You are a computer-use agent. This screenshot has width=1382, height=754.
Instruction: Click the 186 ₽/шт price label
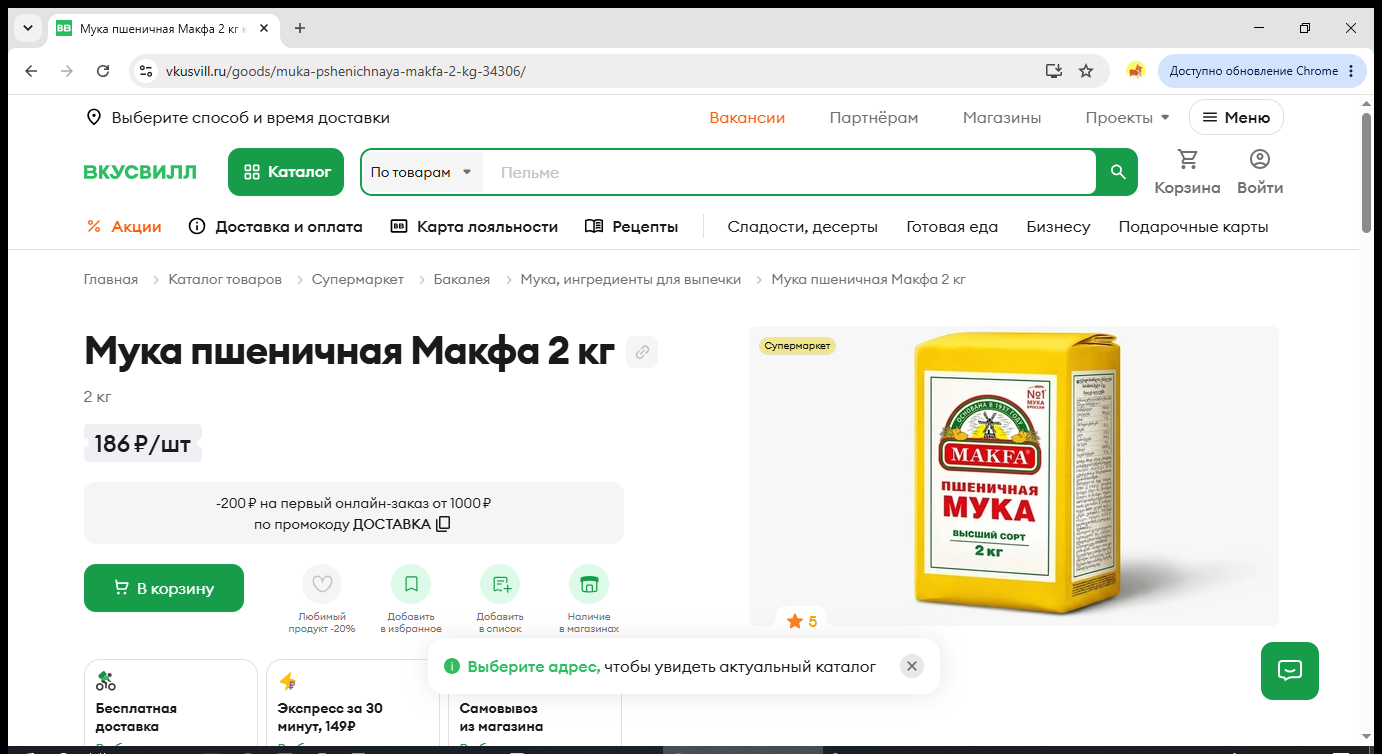[143, 444]
